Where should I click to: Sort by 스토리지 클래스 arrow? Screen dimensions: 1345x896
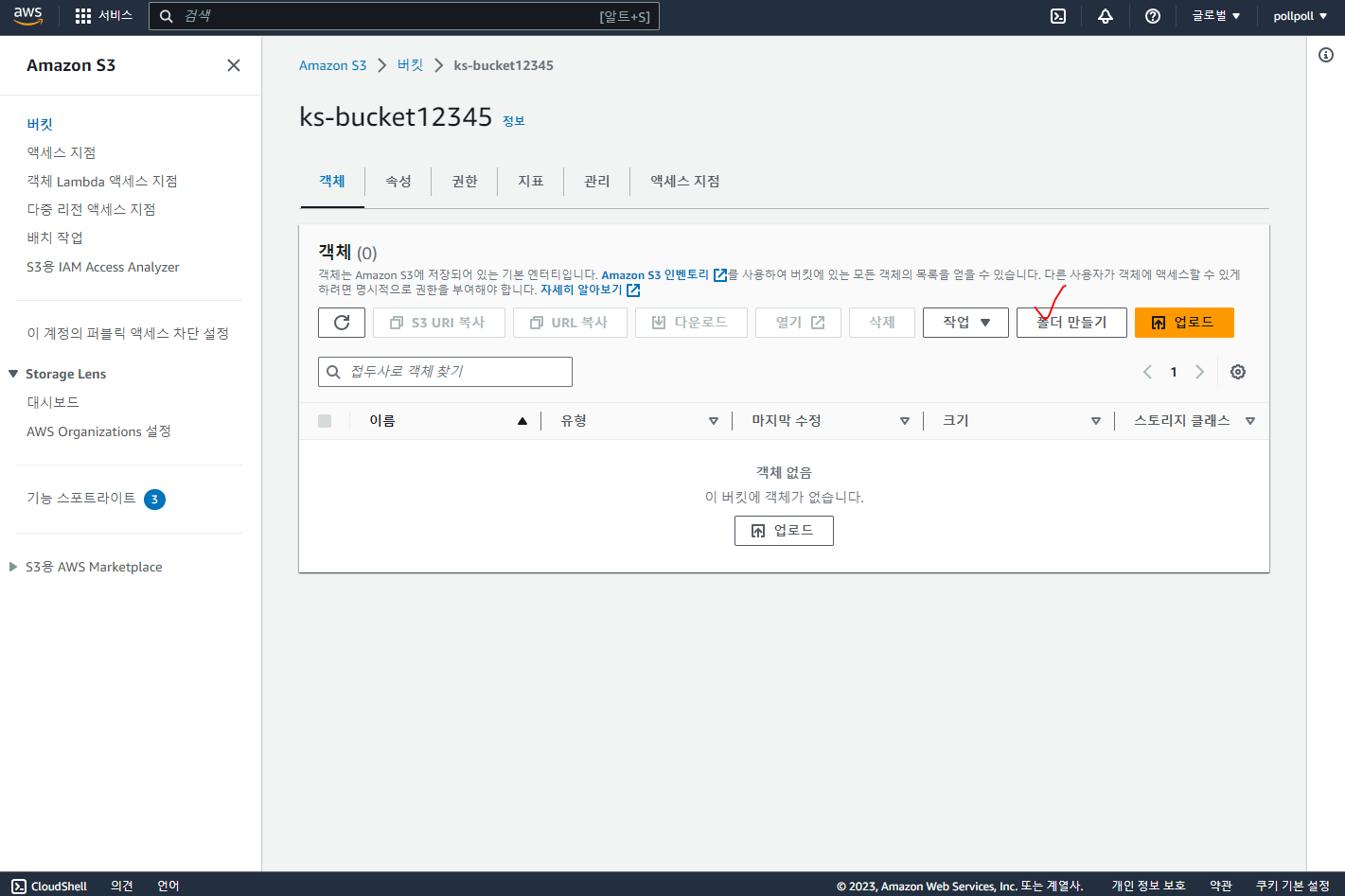pyautogui.click(x=1250, y=421)
